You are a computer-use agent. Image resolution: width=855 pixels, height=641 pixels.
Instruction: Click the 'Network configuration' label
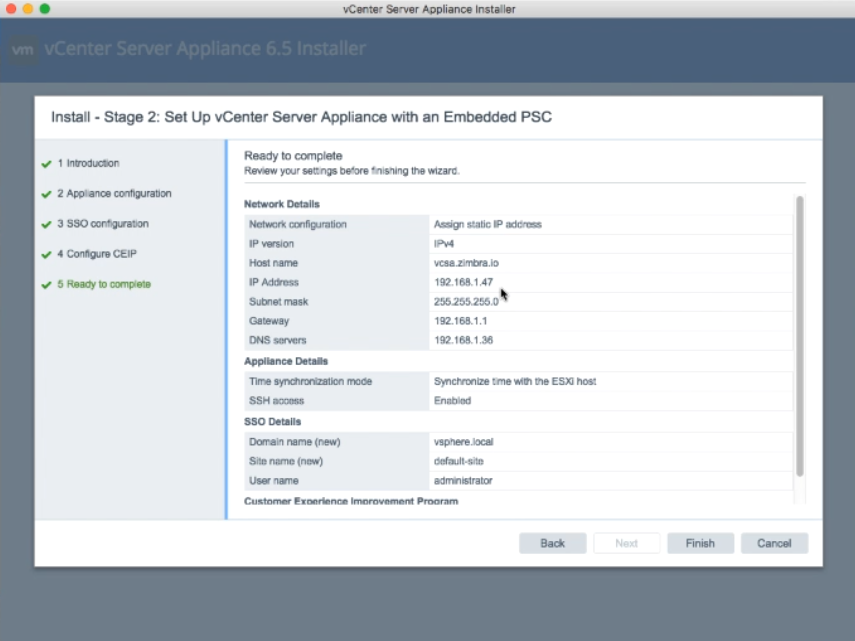click(298, 224)
